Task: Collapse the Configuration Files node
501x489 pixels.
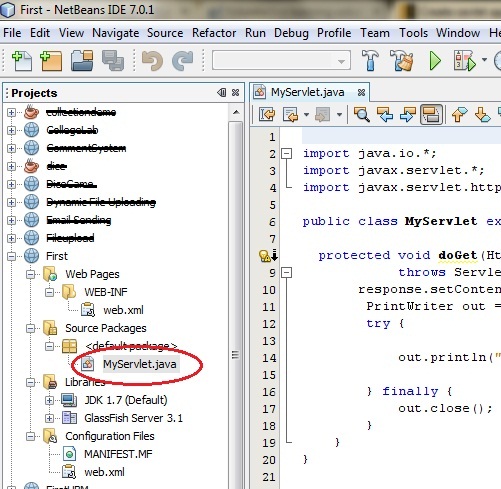Action: pyautogui.click(x=31, y=436)
